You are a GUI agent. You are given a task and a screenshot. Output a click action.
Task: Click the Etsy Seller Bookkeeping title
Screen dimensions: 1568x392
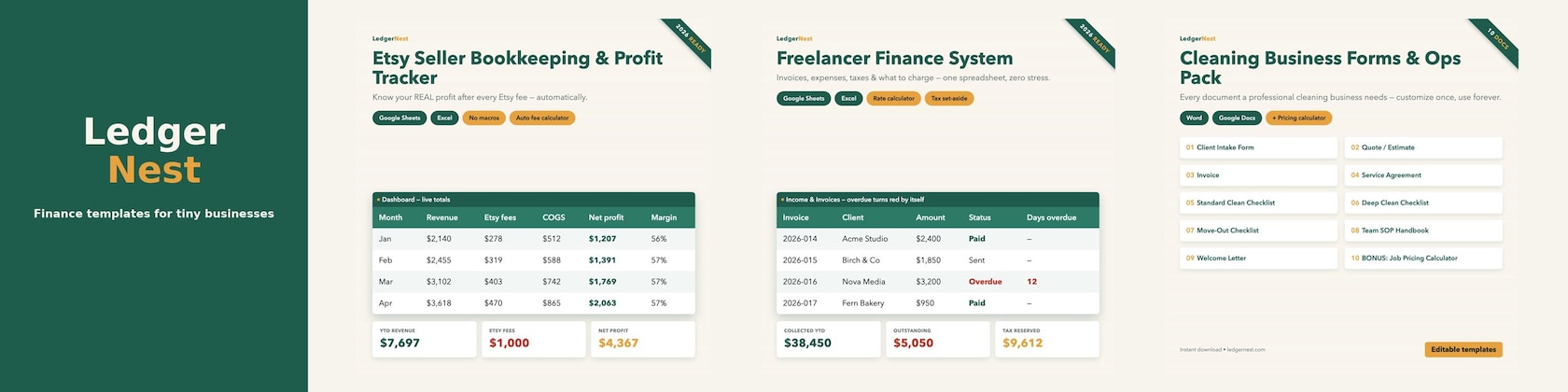click(x=517, y=67)
